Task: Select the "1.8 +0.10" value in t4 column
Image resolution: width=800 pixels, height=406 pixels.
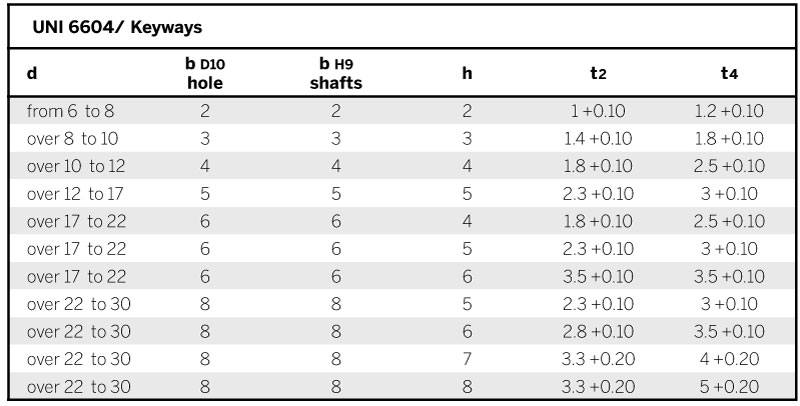Action: click(728, 139)
